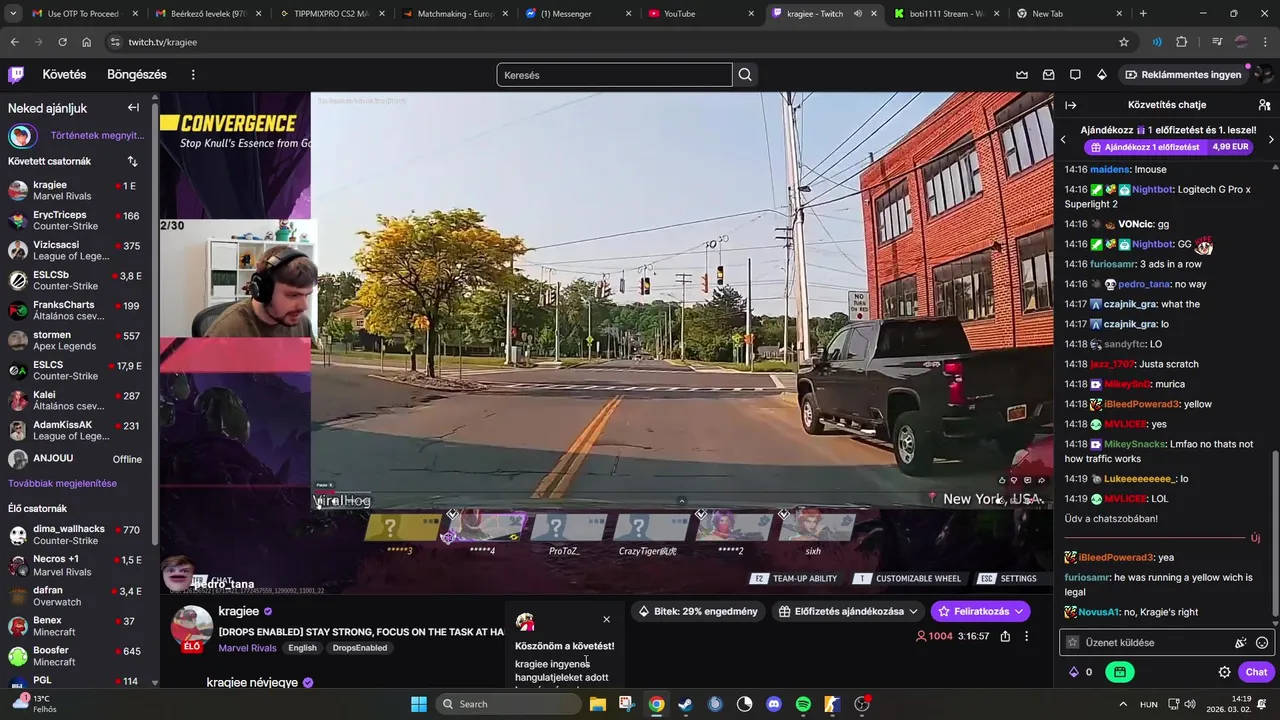Image resolution: width=1280 pixels, height=720 pixels.
Task: Click the Windows Start button
Action: 418,704
